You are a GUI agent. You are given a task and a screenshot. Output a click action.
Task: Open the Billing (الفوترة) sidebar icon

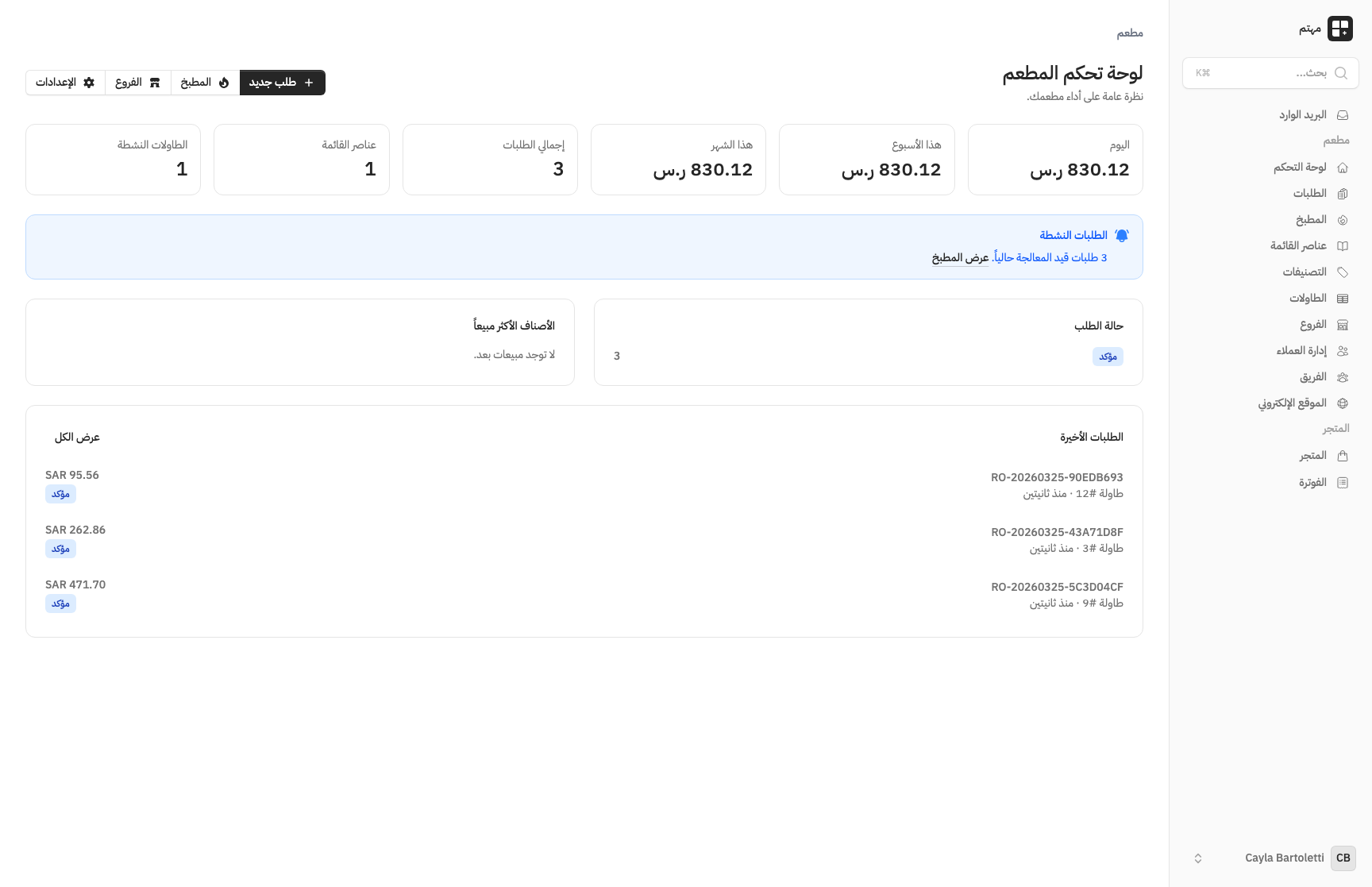[x=1343, y=482]
